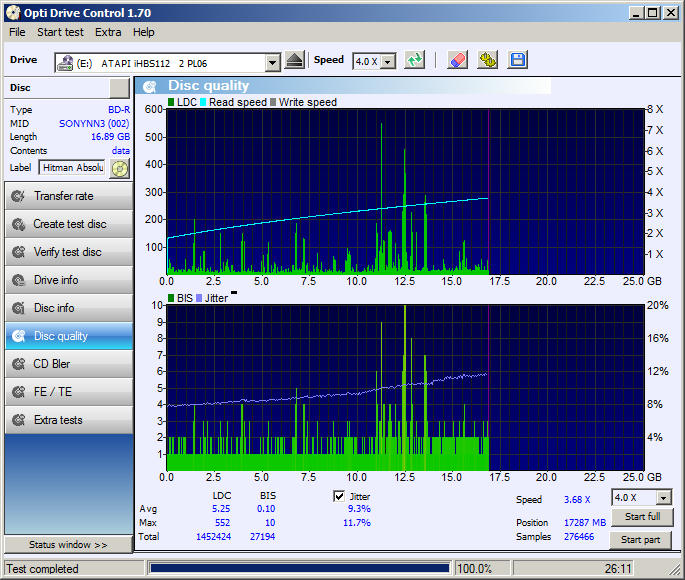The image size is (685, 580).
Task: Click the test progress bar
Action: pos(299,568)
